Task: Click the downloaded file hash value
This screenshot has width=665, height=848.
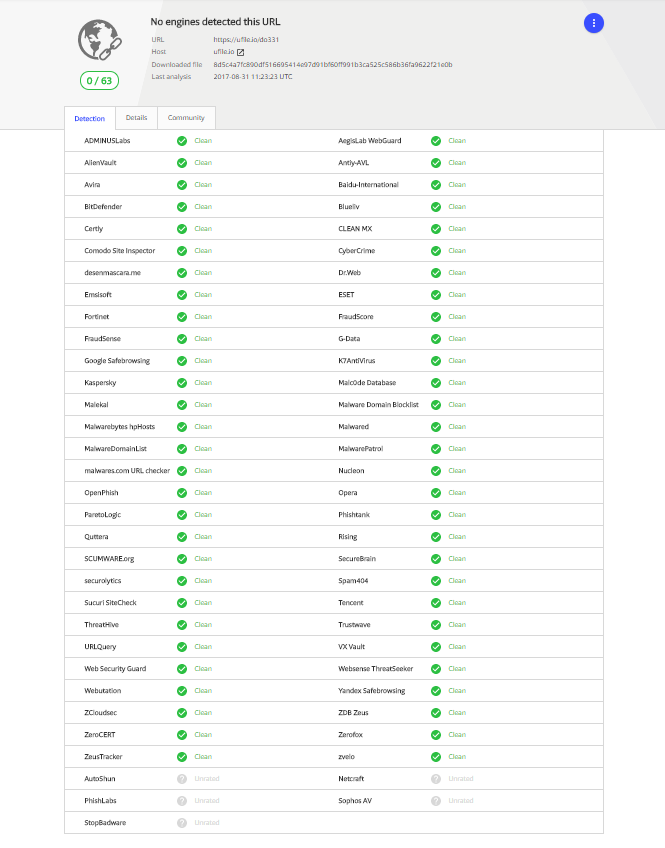Action: [x=332, y=64]
